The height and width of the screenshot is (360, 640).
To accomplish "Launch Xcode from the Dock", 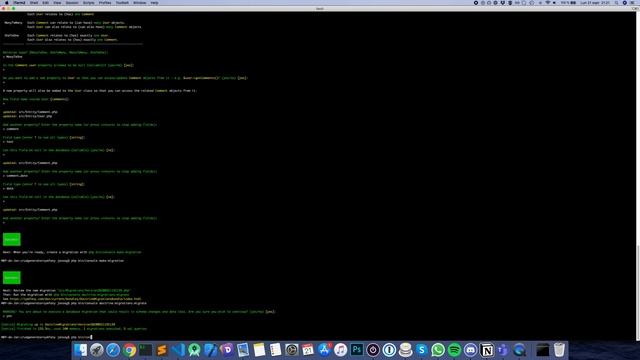I will (211, 350).
